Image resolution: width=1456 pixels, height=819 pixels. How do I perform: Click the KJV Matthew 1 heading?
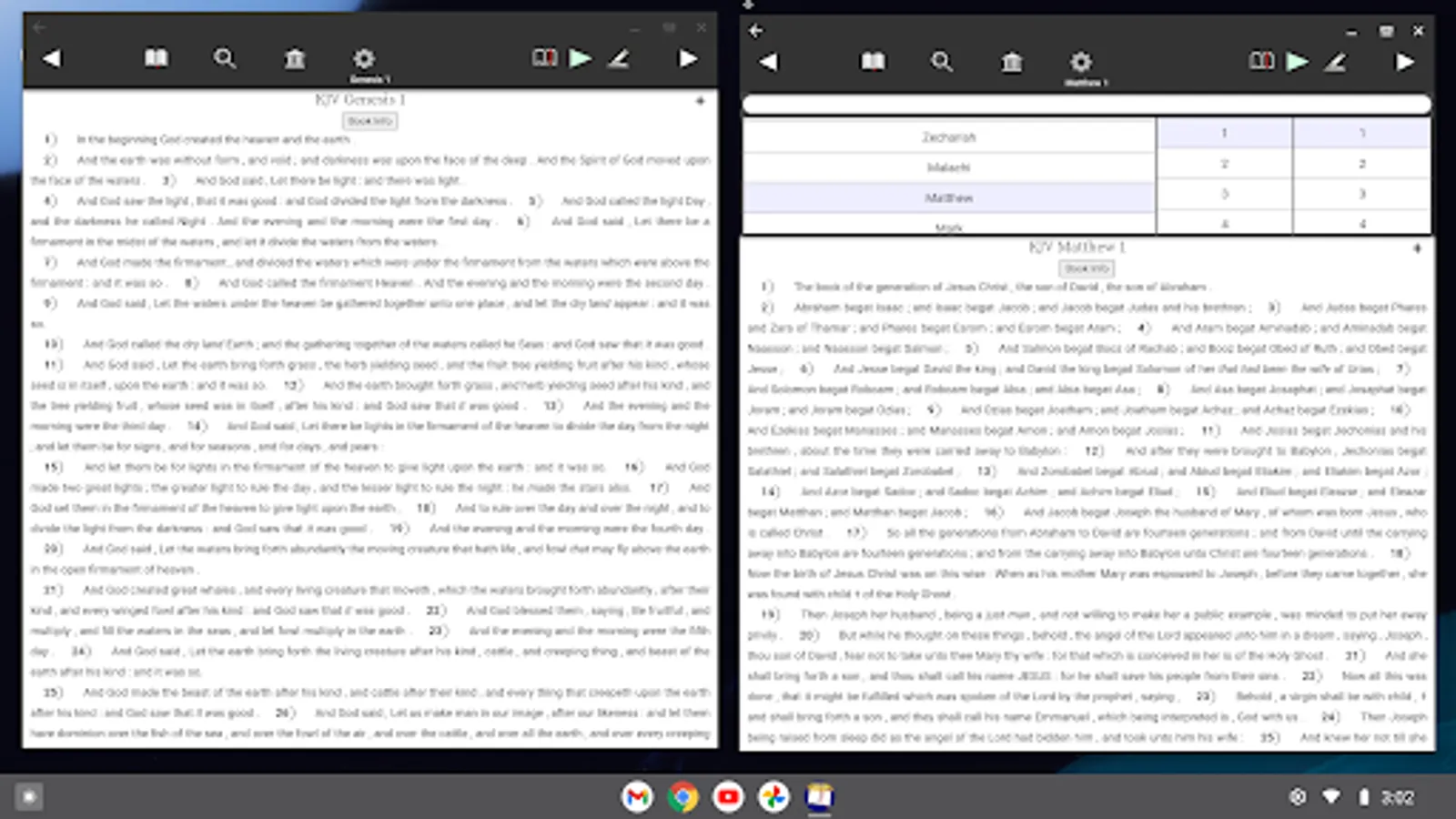coord(1077,247)
